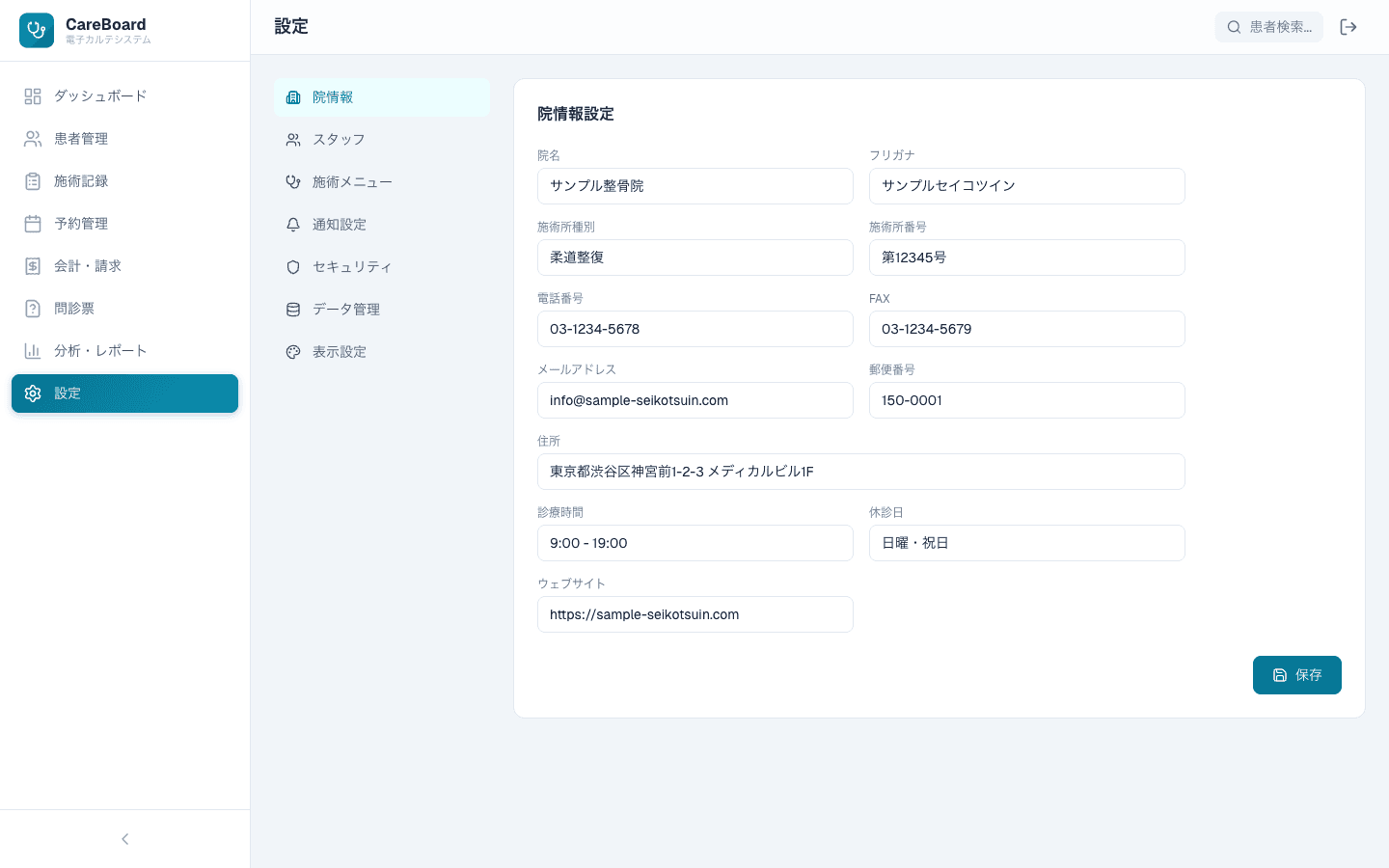This screenshot has width=1389, height=868.
Task: Open 問診票 with its question icon
Action: click(32, 308)
